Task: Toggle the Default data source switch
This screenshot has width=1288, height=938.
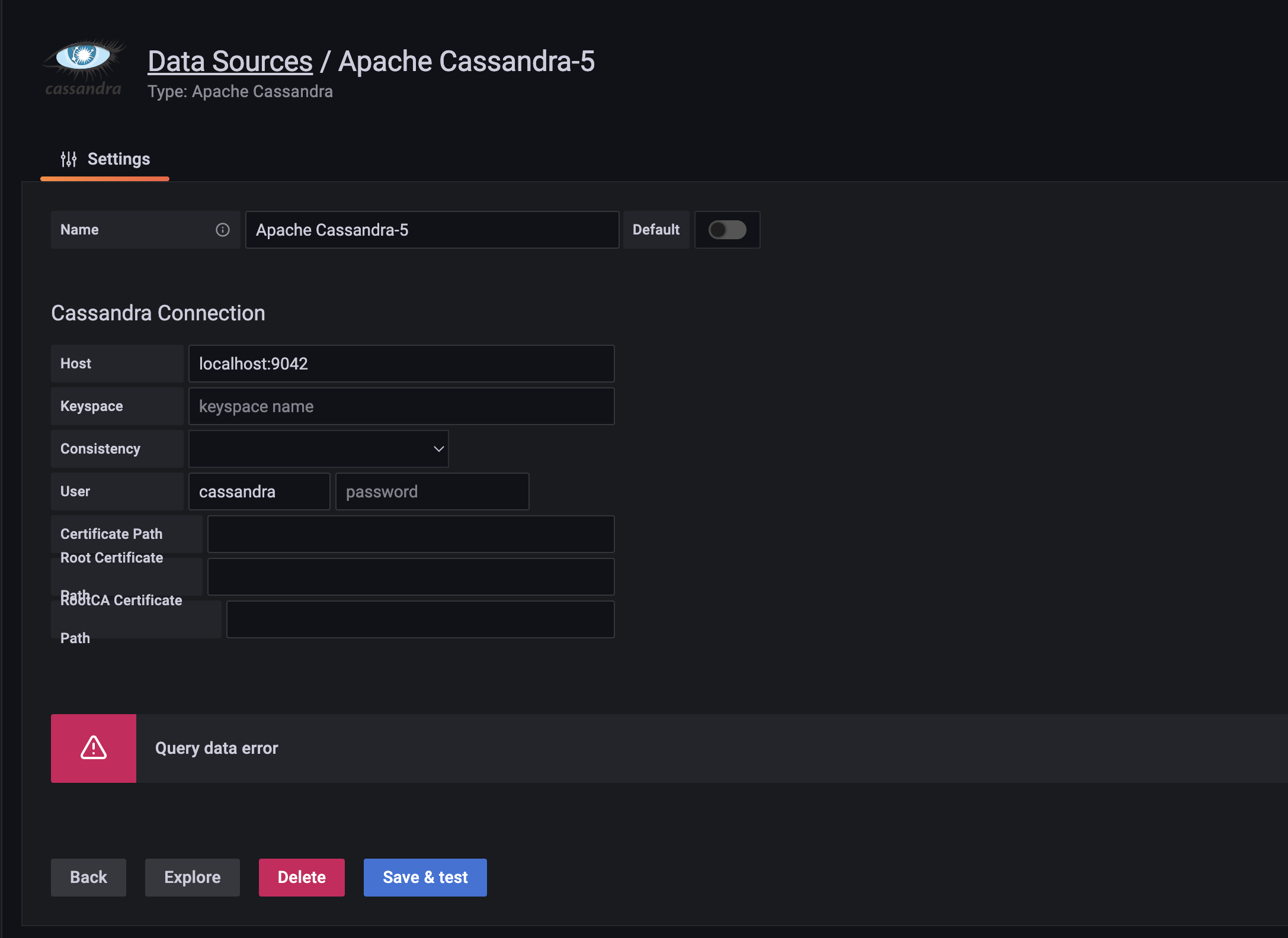Action: coord(727,230)
